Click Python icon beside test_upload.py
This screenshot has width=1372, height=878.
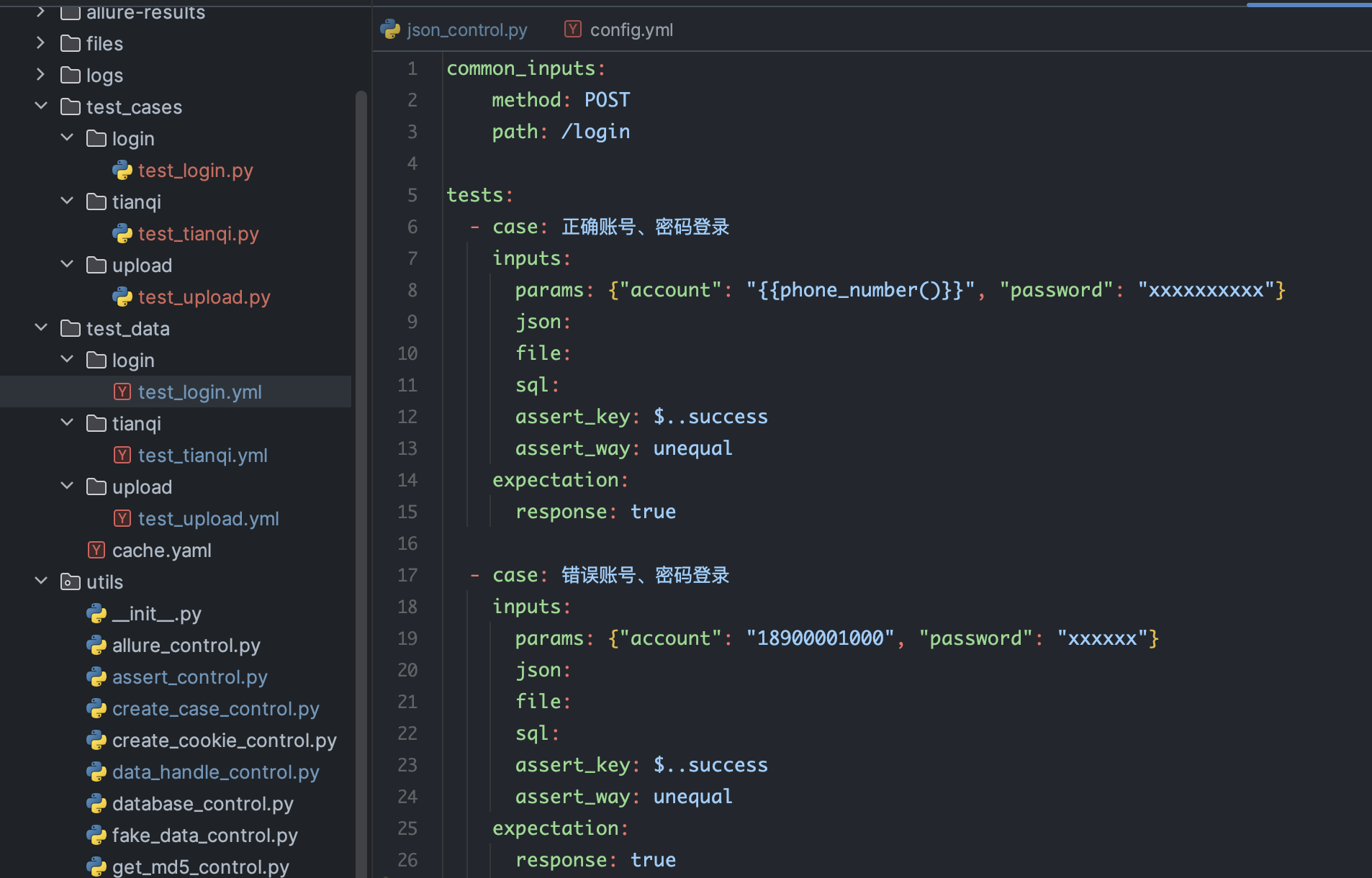[122, 297]
